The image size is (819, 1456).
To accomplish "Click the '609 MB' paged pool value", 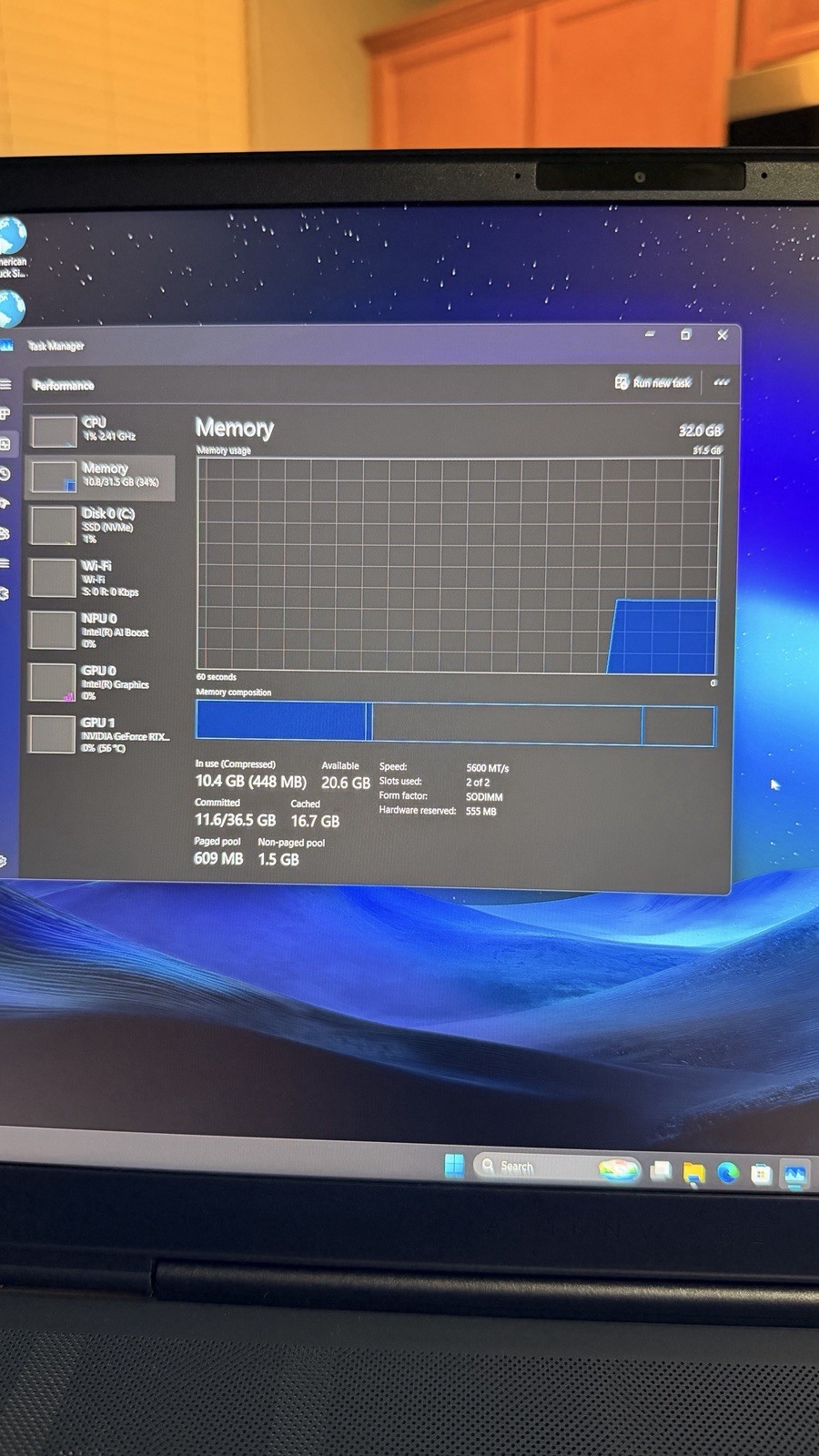I will [218, 858].
